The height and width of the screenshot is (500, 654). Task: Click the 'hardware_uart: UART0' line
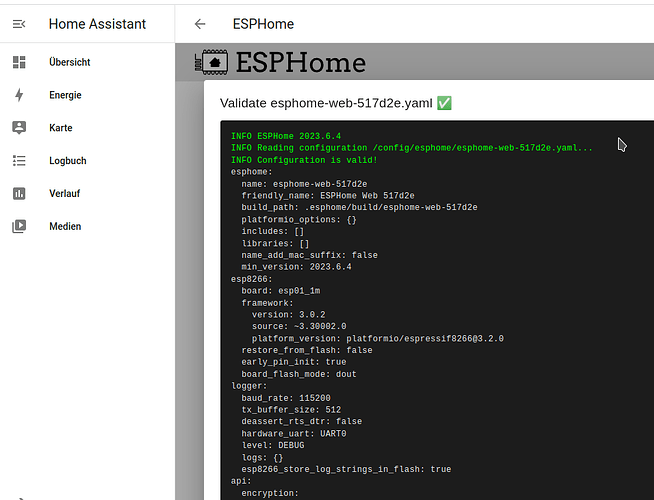coord(294,434)
